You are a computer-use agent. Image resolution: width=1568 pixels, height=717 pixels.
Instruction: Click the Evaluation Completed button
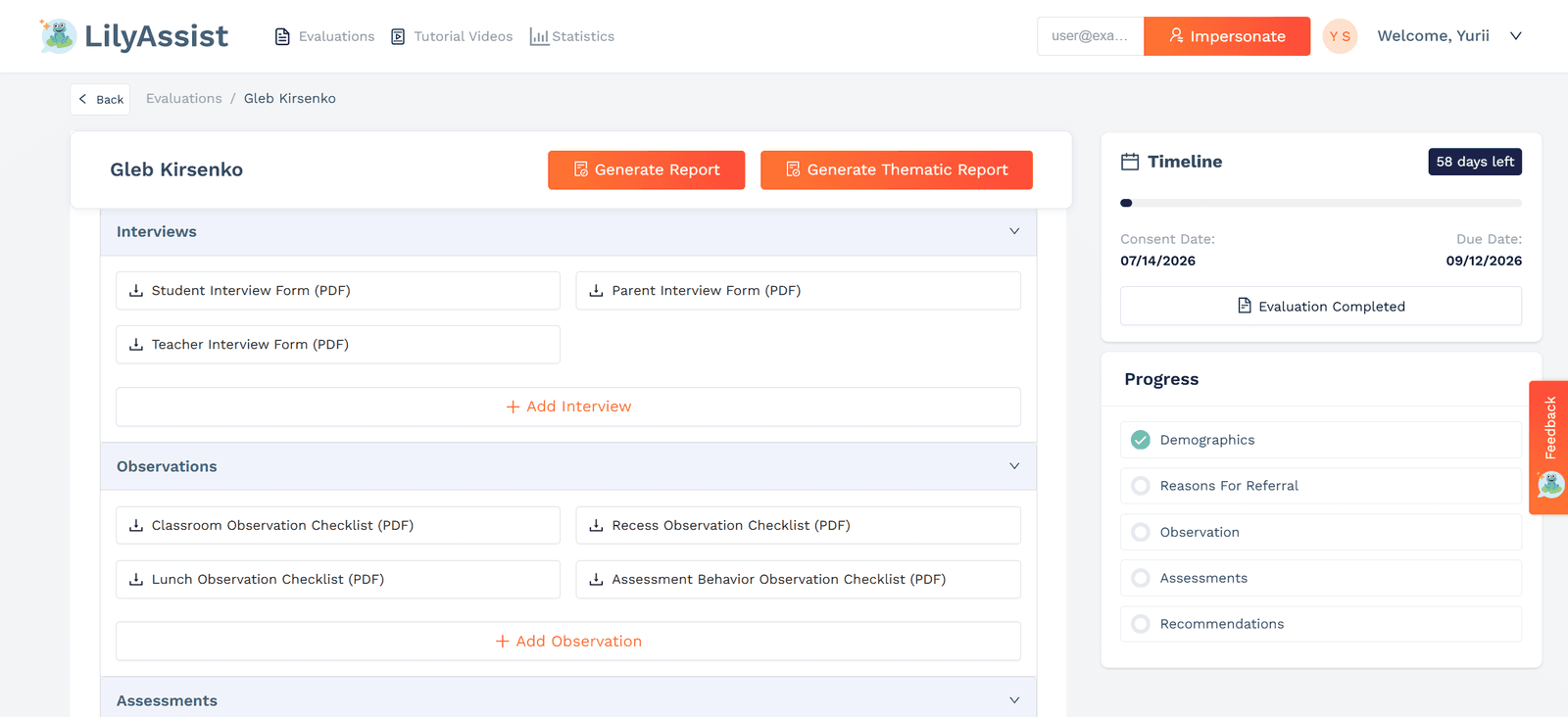(x=1321, y=306)
